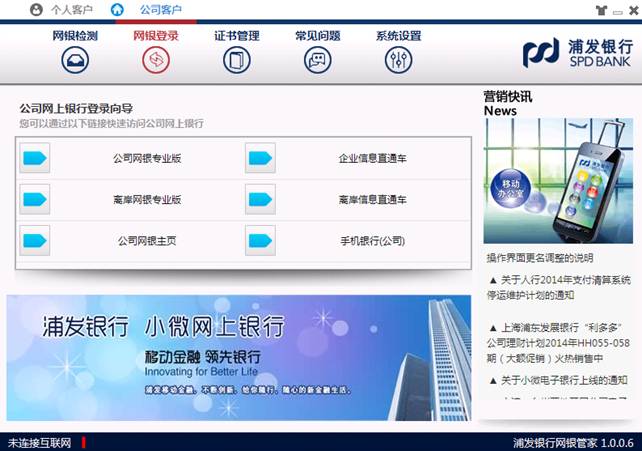
Task: Open the 公司网银主页 link
Action: click(147, 241)
